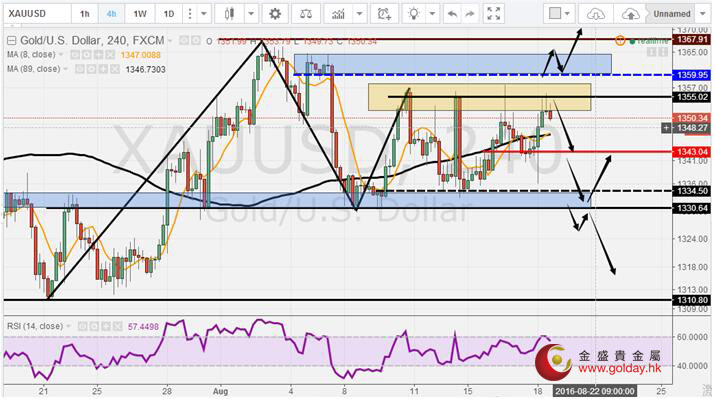The image size is (714, 399).
Task: Click the 1367.91 price label
Action: (x=692, y=40)
